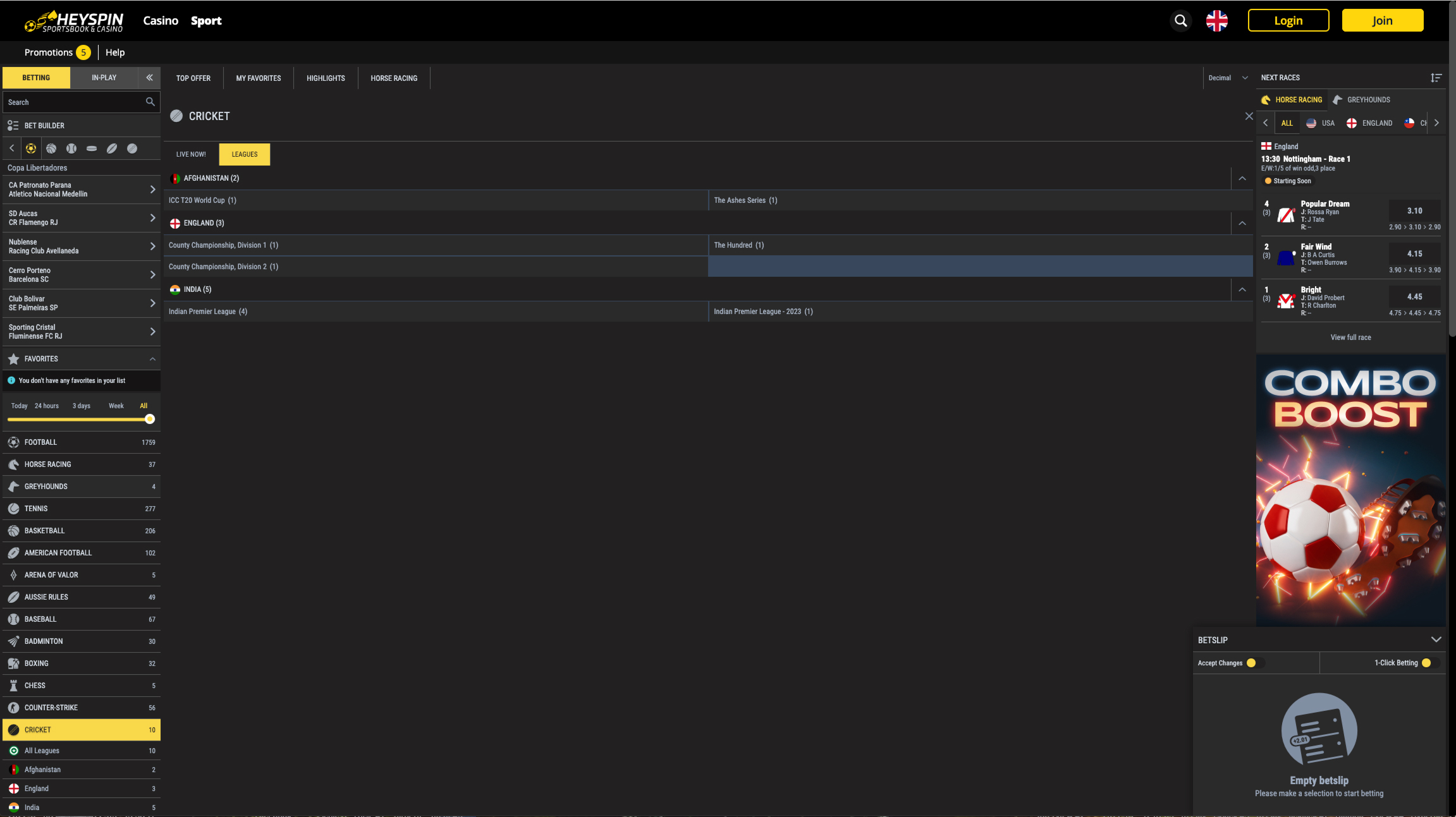
Task: Open the Help link
Action: tap(115, 52)
